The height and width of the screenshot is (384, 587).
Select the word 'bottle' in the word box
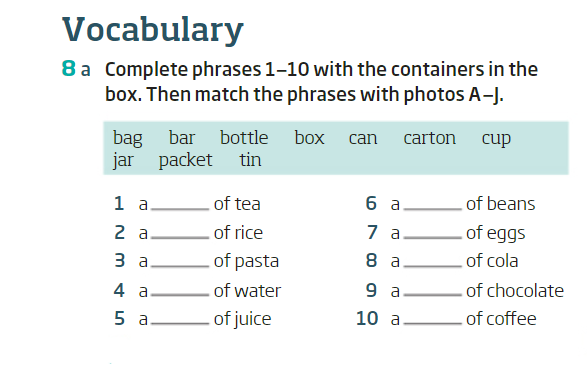point(244,137)
